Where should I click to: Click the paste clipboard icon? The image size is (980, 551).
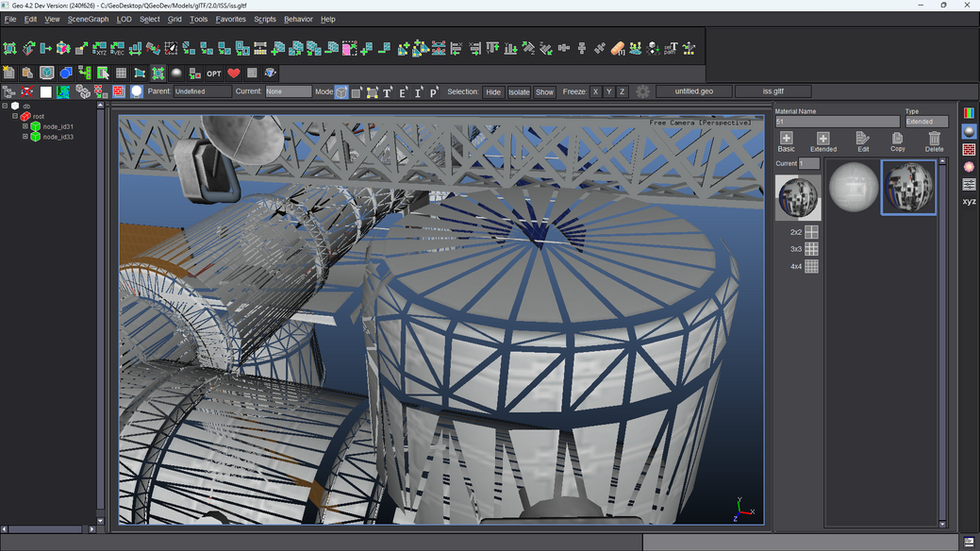[28, 73]
